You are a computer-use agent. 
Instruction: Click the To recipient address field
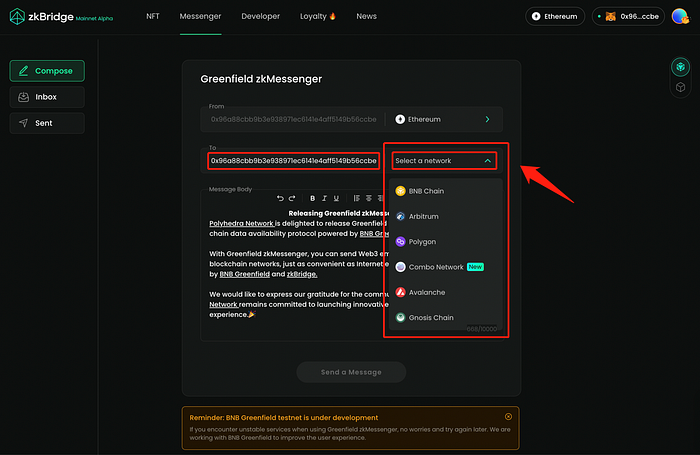click(x=293, y=161)
